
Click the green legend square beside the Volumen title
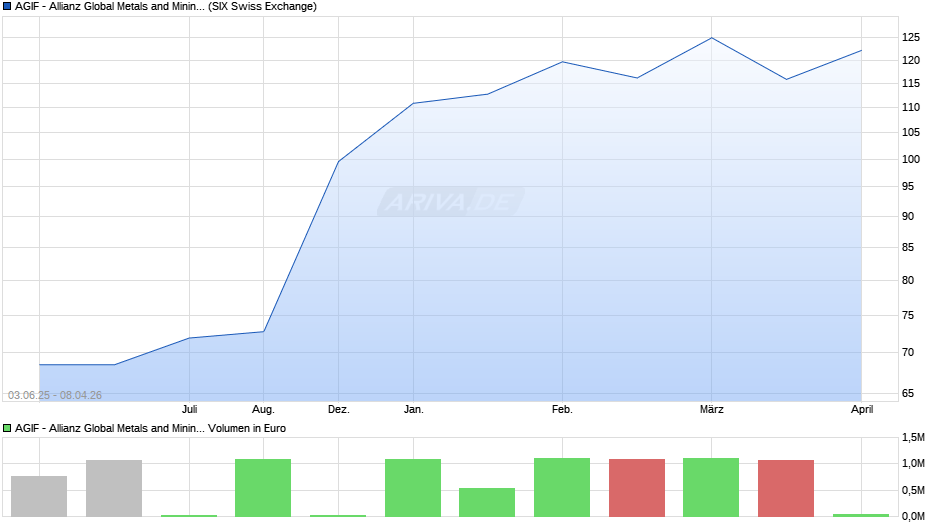click(7, 428)
